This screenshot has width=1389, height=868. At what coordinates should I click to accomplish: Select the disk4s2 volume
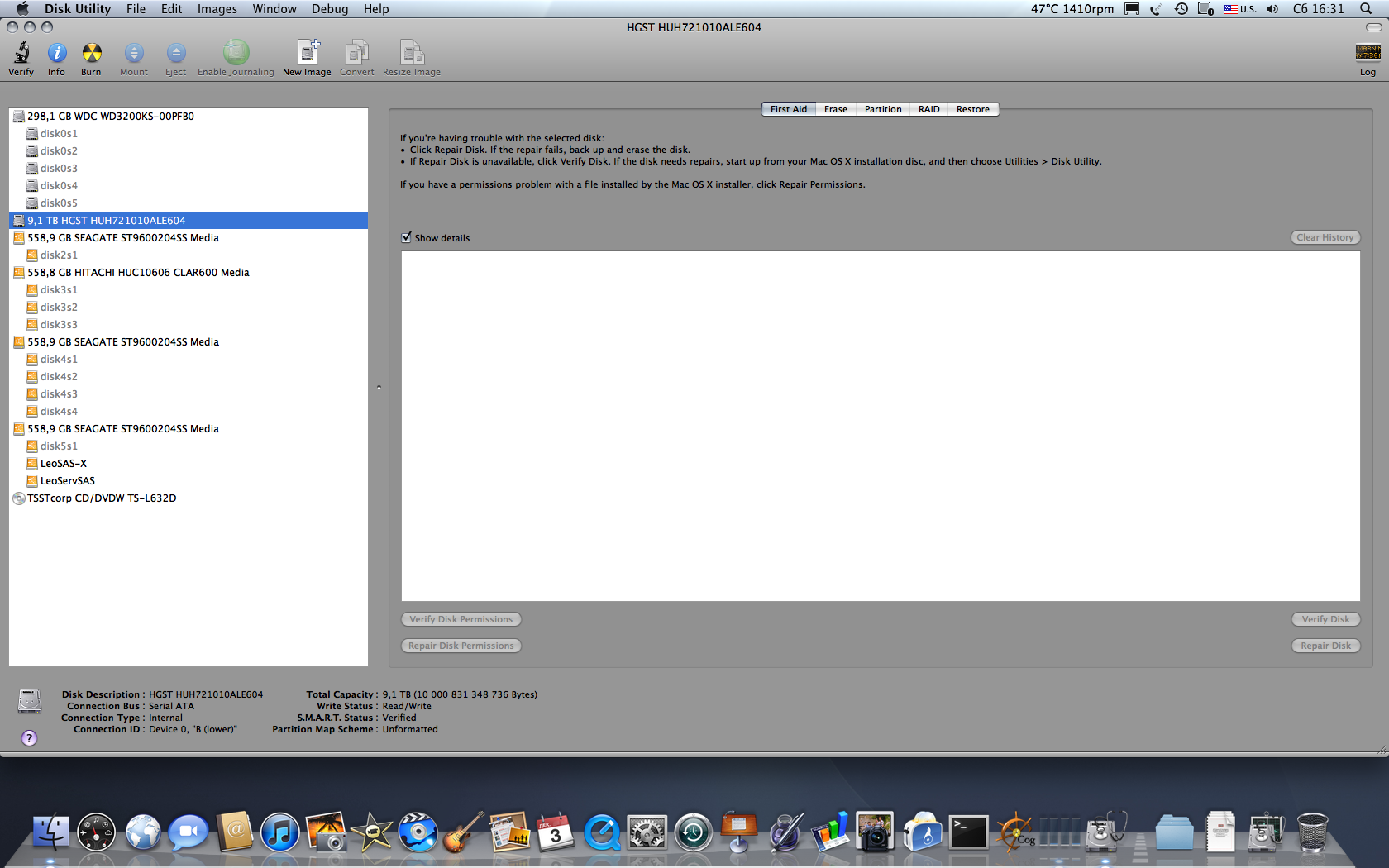click(x=189, y=377)
